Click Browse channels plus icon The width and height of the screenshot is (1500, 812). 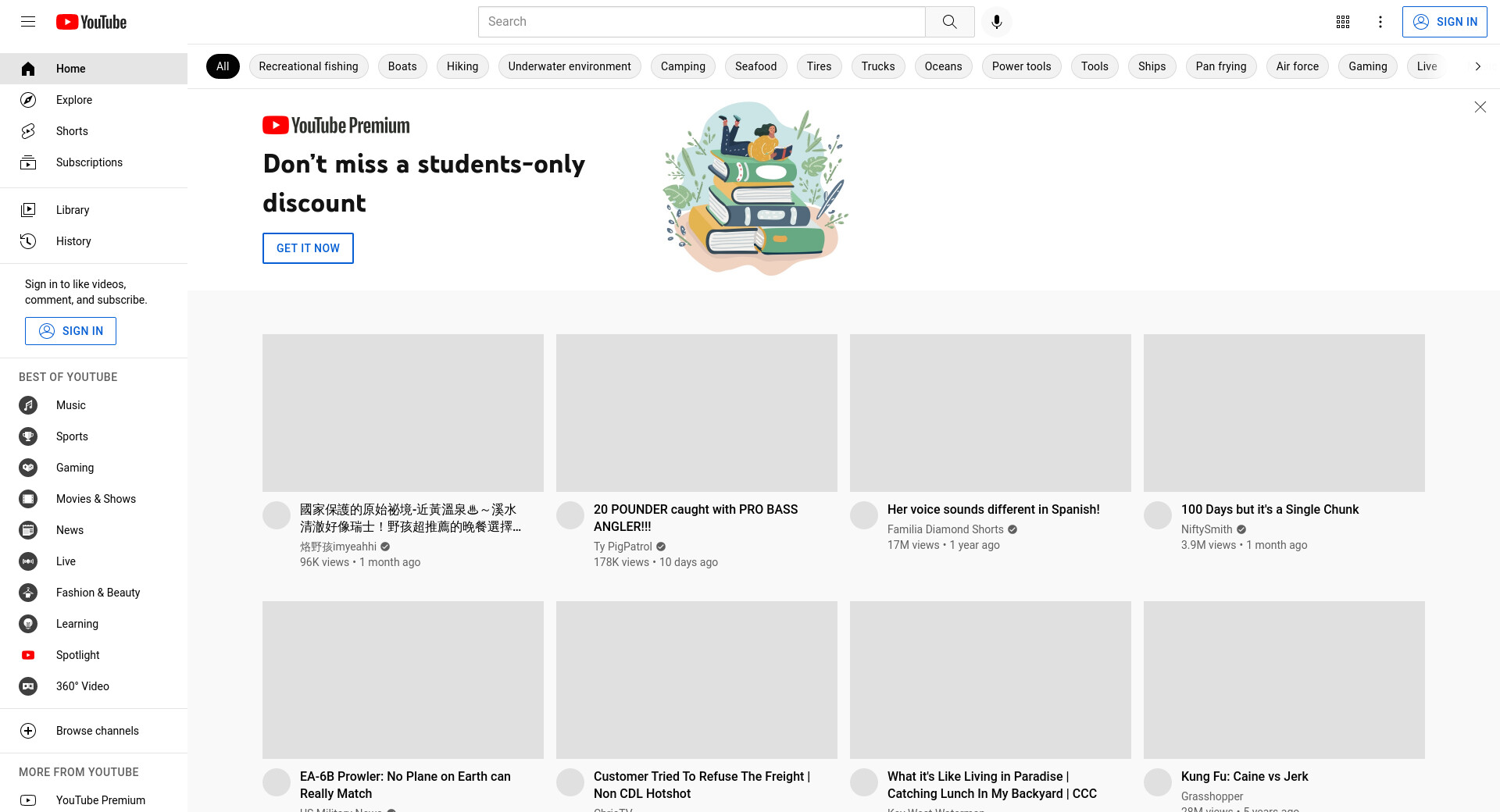pyautogui.click(x=28, y=731)
